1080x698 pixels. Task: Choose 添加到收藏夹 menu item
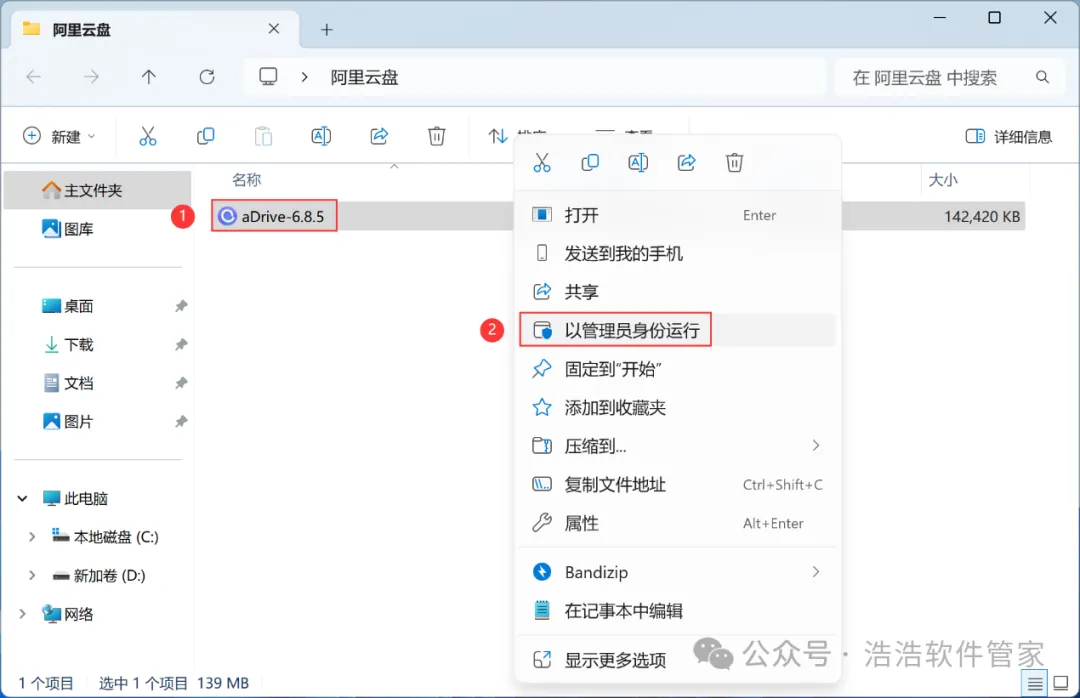[x=678, y=408]
